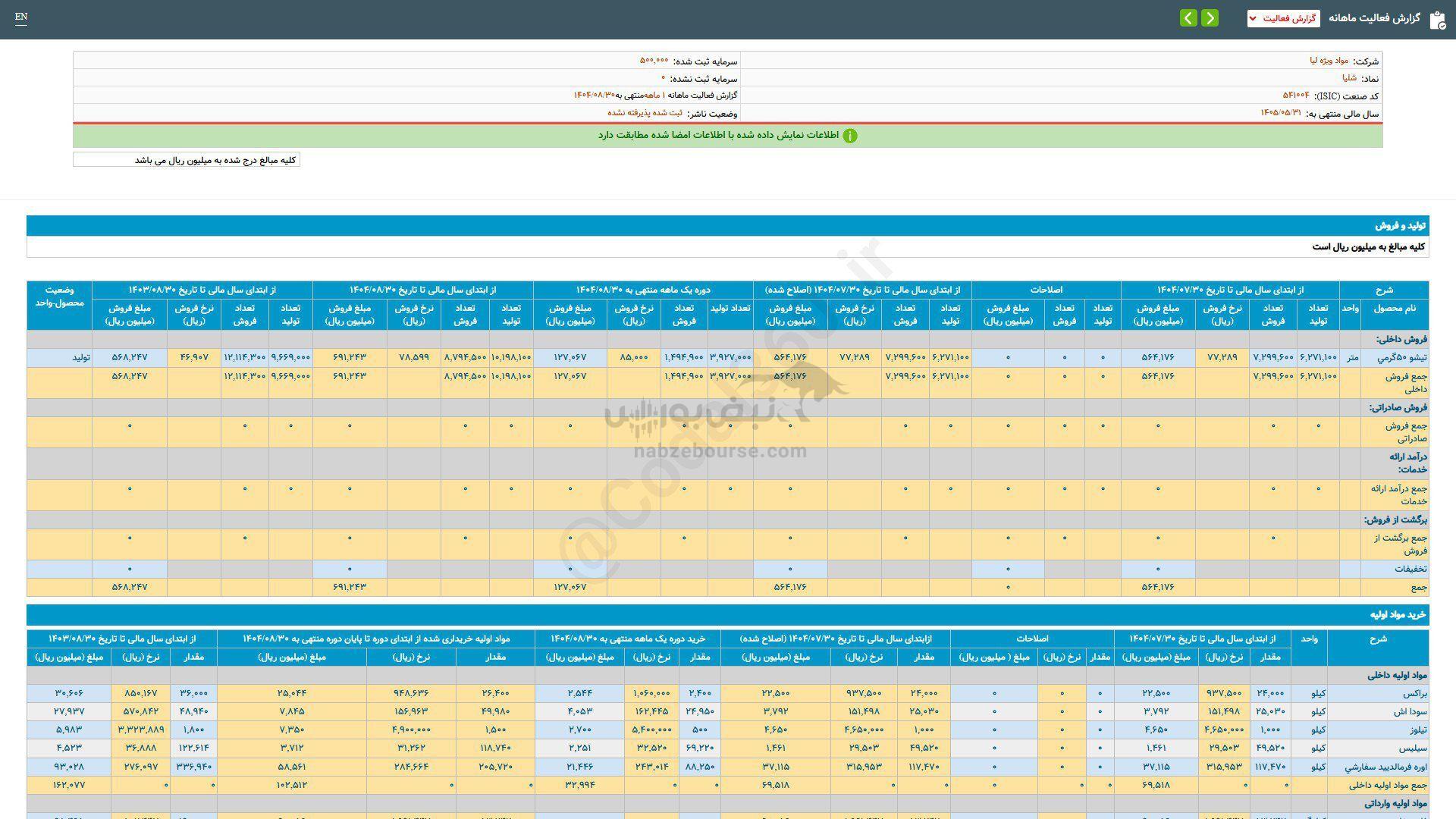1456x819 pixels.
Task: Go to previous report with left green arrow
Action: 1188,17
